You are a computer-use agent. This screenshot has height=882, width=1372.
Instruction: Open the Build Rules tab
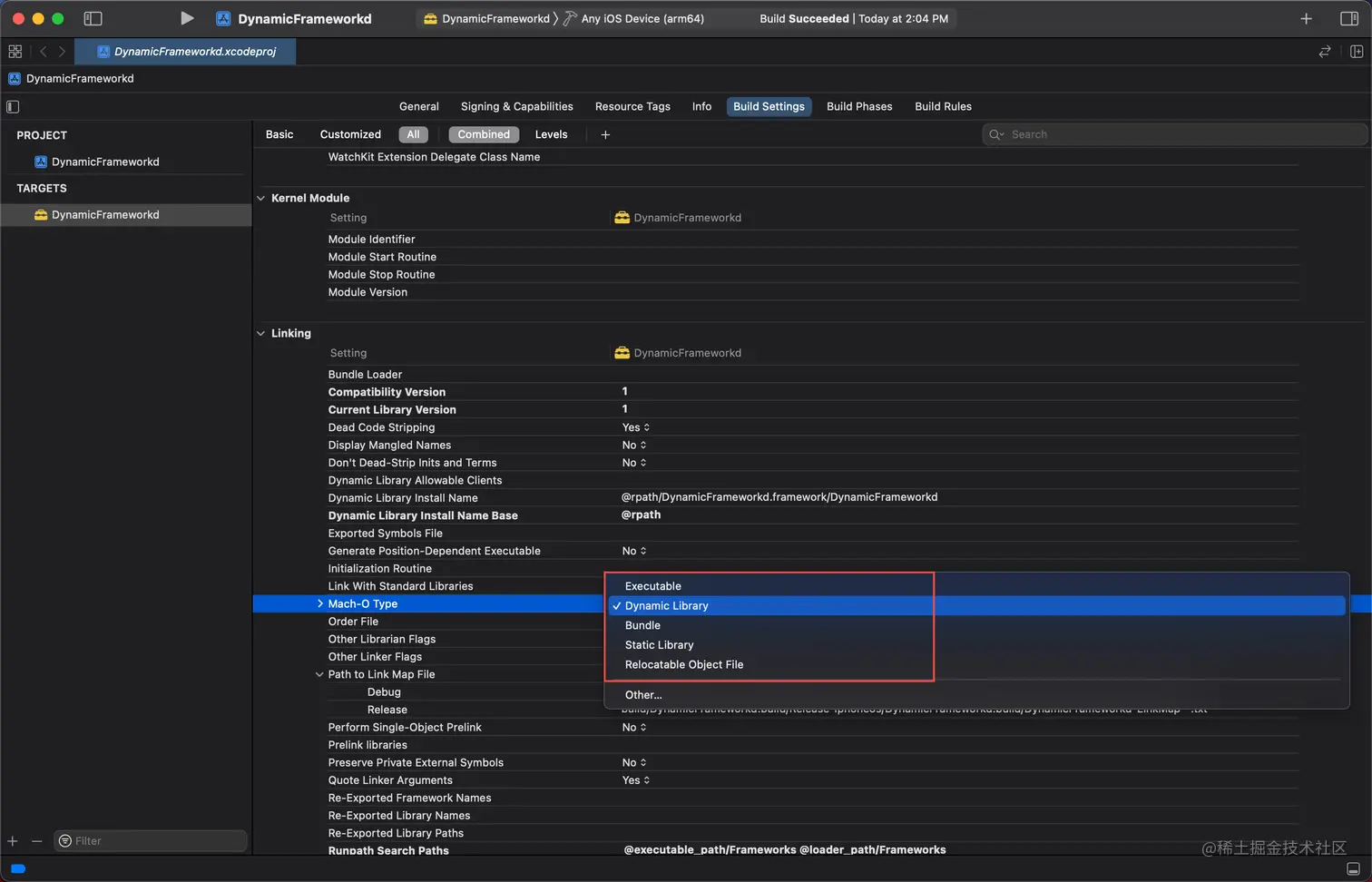(x=943, y=106)
